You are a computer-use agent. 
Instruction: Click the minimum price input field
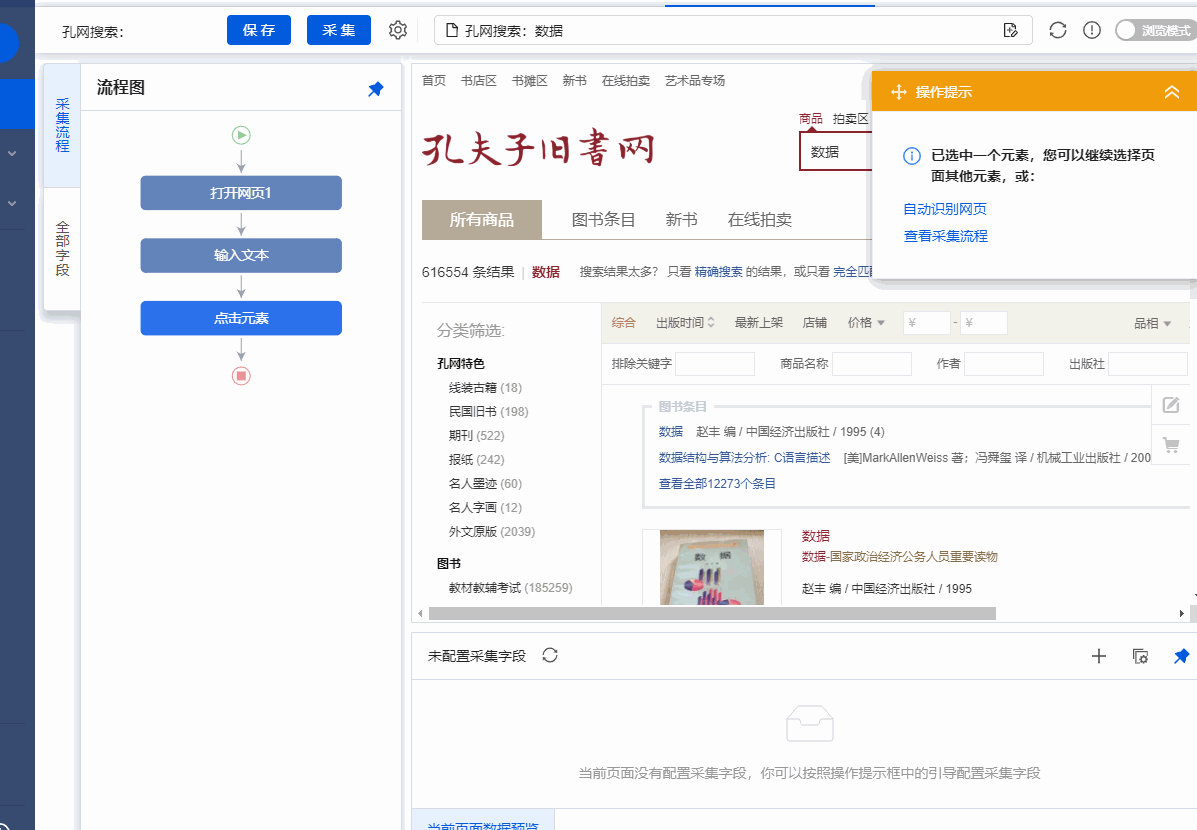(927, 323)
